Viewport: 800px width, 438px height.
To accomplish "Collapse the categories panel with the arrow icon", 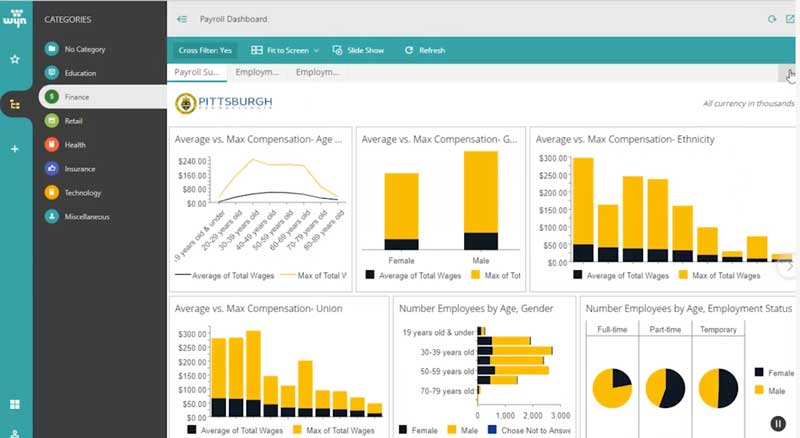I will point(181,19).
